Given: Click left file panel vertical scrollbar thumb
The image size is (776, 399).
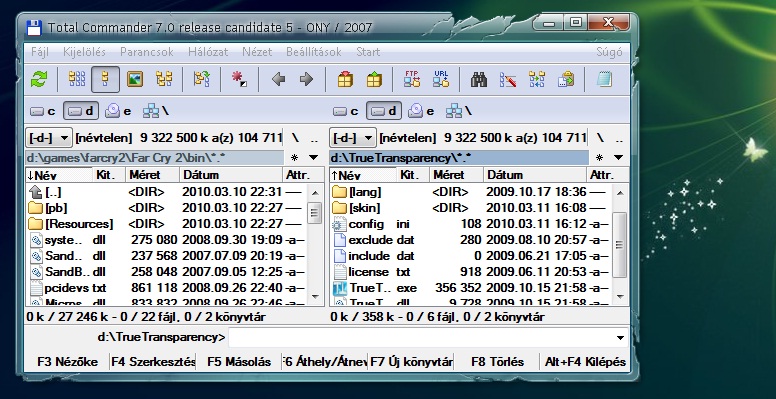Looking at the screenshot, I should [315, 212].
